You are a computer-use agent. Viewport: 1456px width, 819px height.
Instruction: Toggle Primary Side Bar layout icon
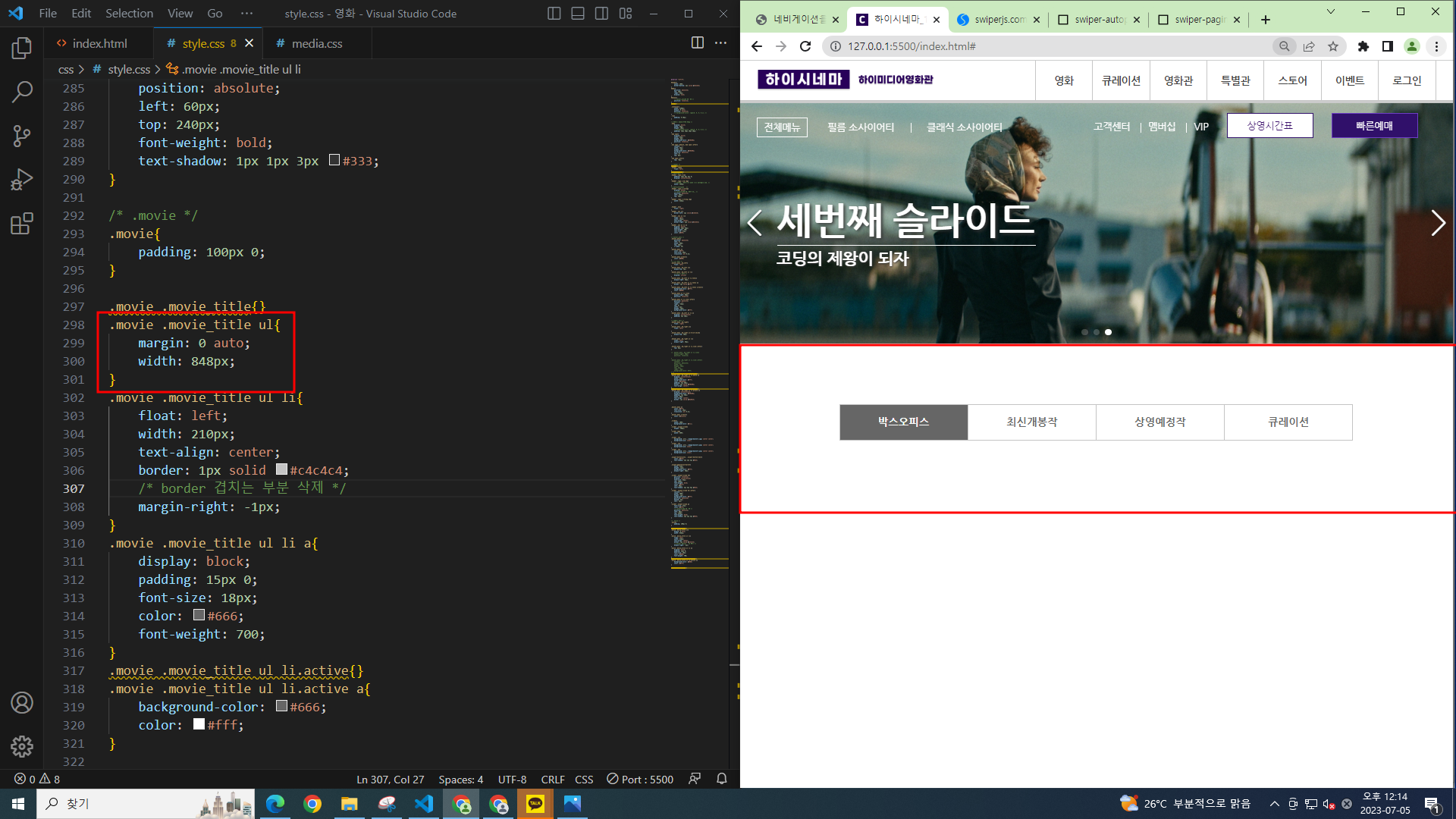pyautogui.click(x=554, y=14)
